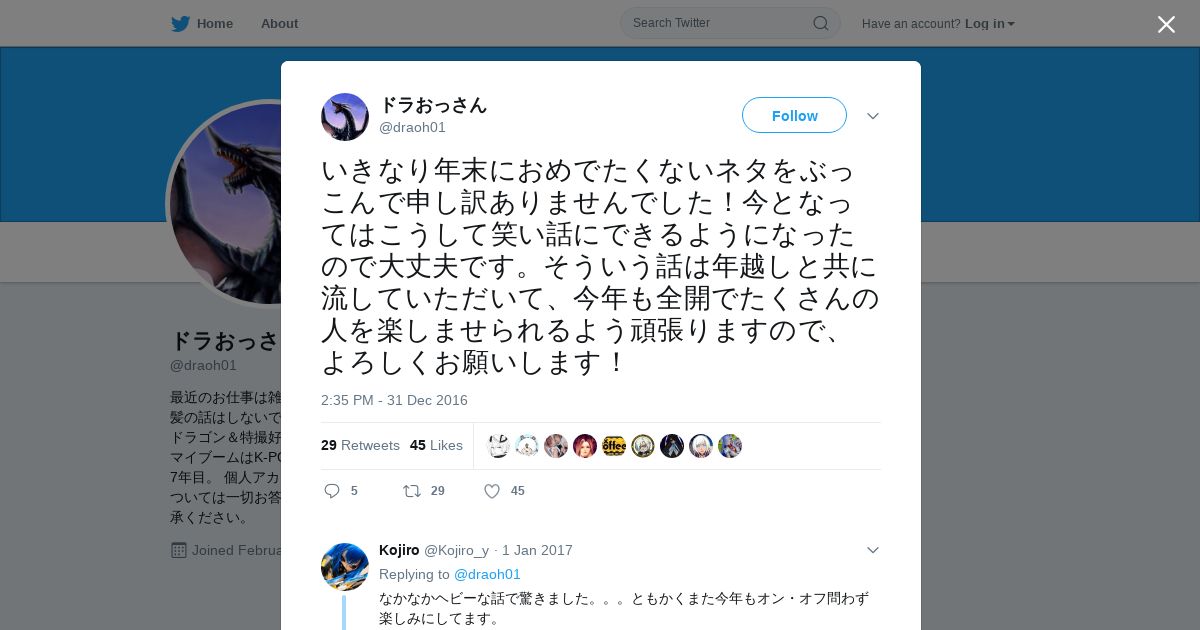
Task: Follow the user ドラおっさん
Action: (x=794, y=115)
